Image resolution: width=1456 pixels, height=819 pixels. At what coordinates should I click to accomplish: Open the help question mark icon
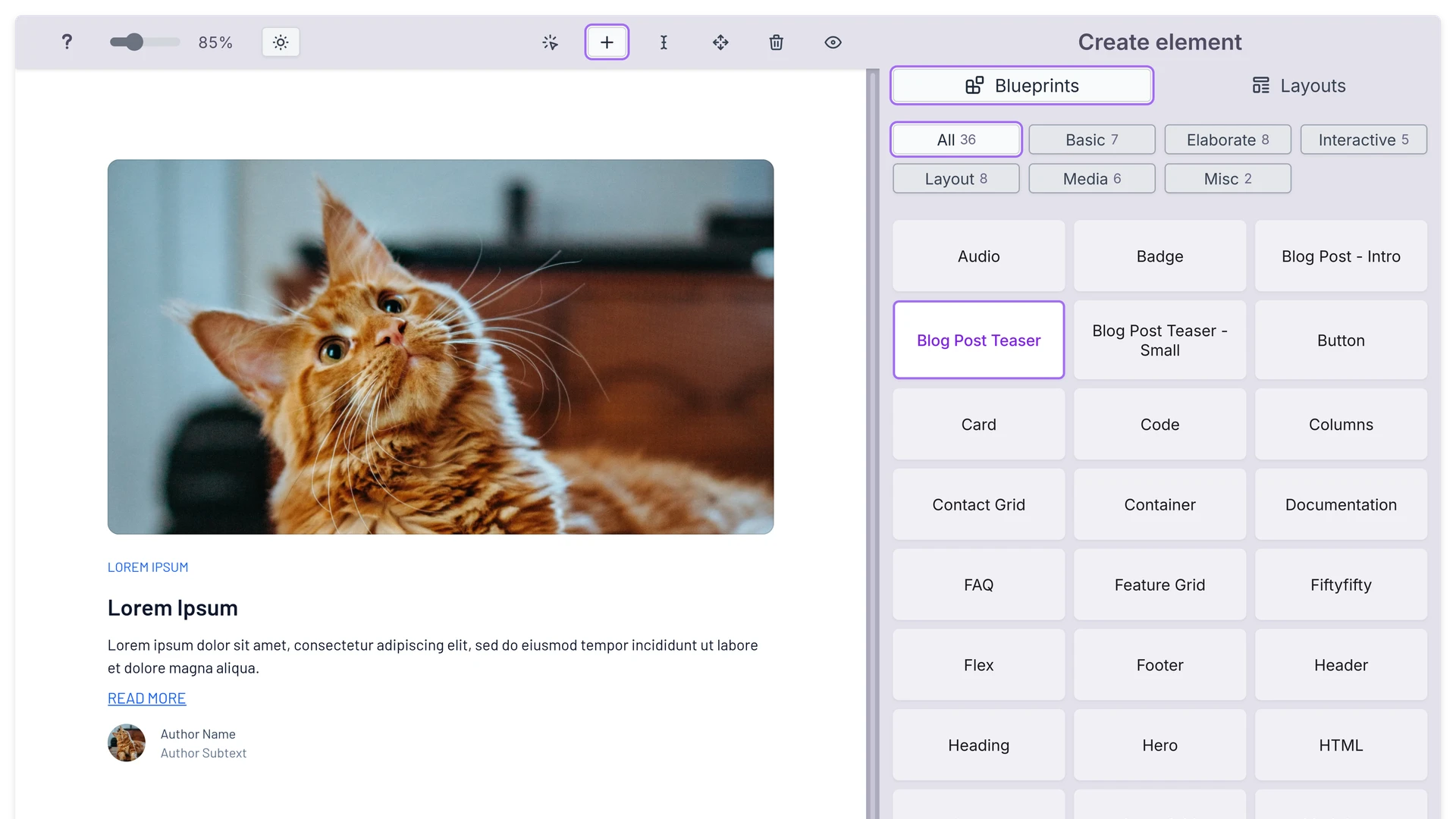(x=67, y=42)
